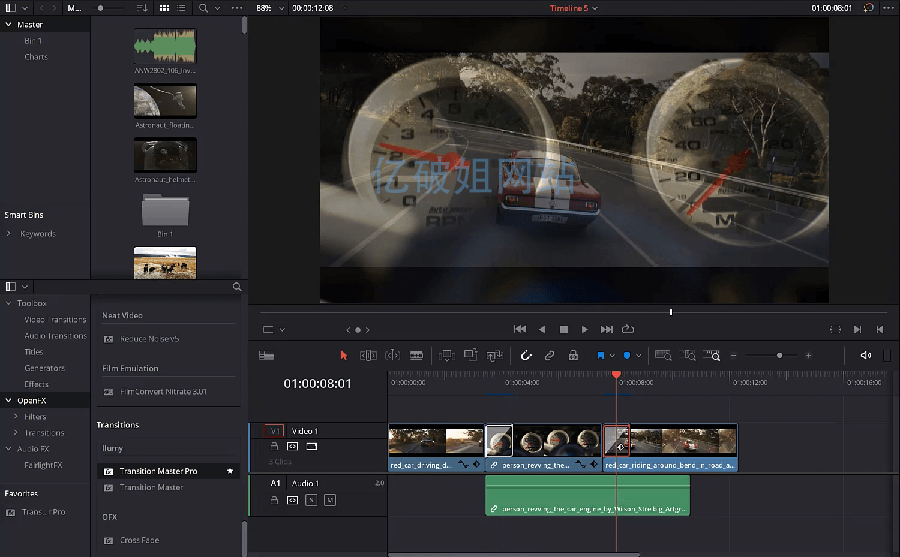Viewport: 900px width, 557px height.
Task: Toggle Loop playback icon
Action: [628, 329]
